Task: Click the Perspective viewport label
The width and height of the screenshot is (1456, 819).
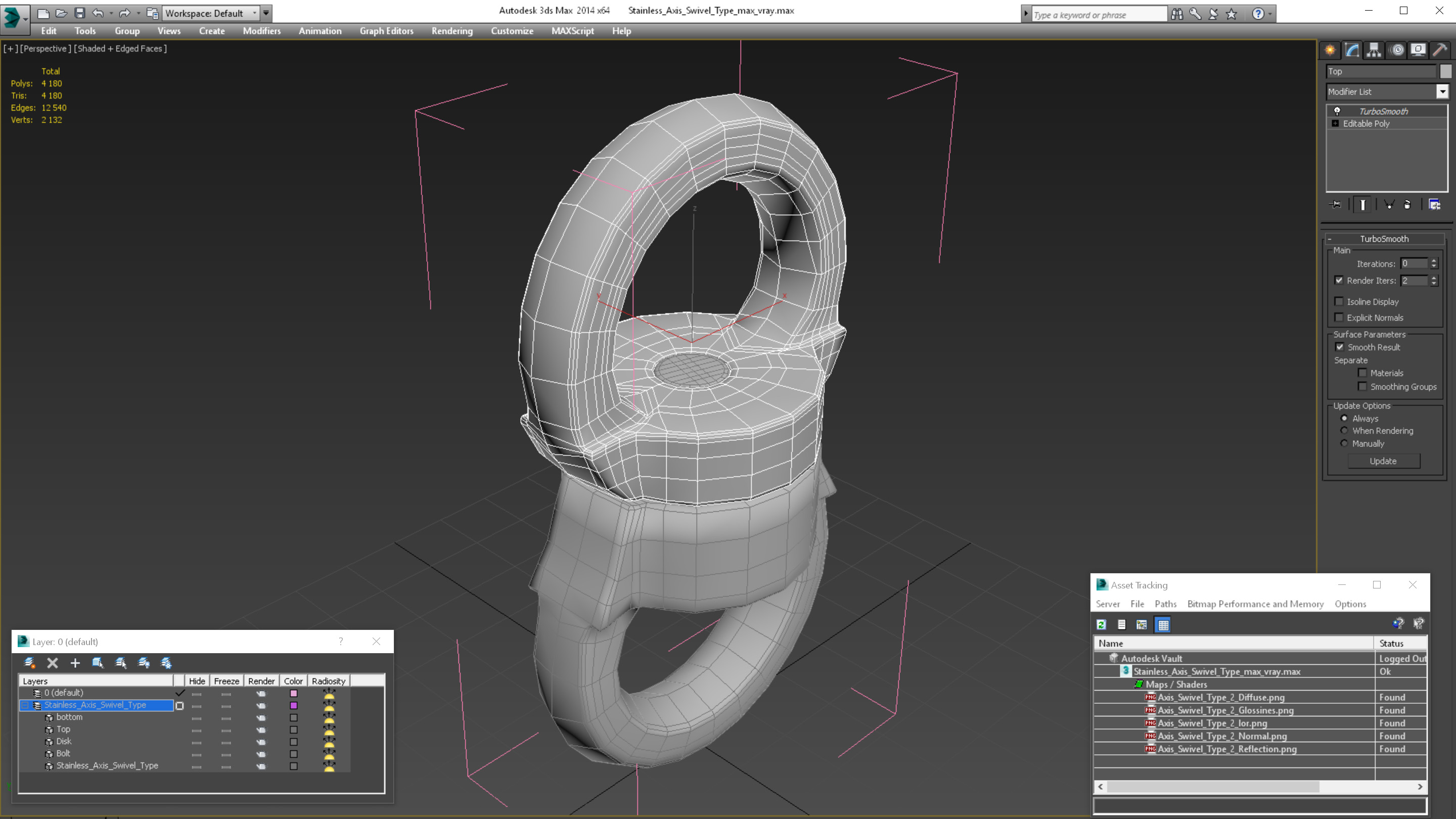Action: 45,49
